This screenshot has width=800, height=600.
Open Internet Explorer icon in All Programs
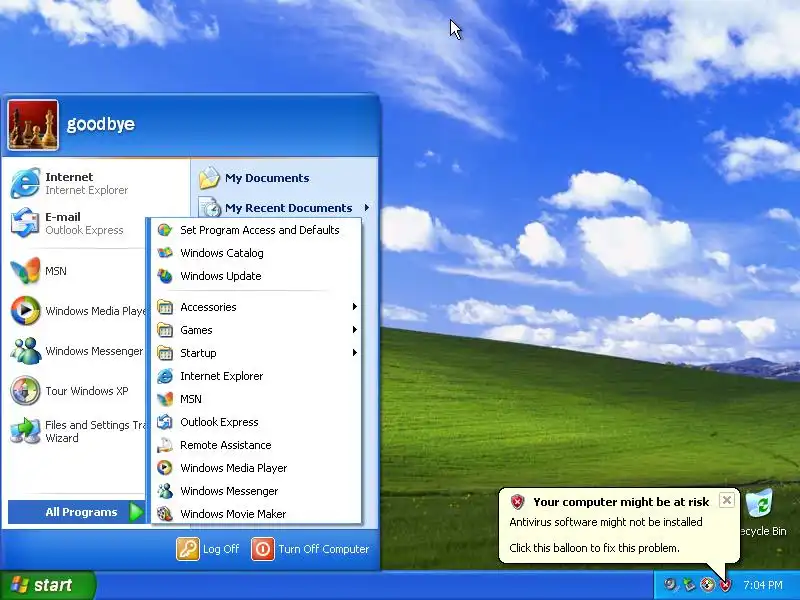165,376
